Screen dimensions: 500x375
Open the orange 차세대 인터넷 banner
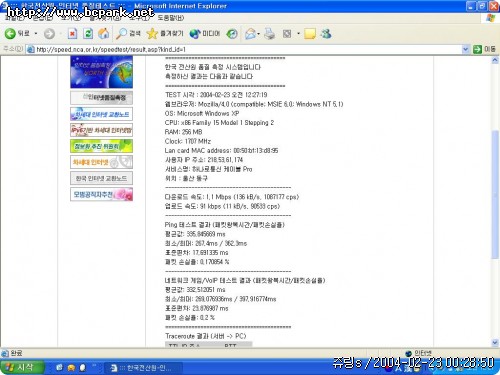coord(101,162)
